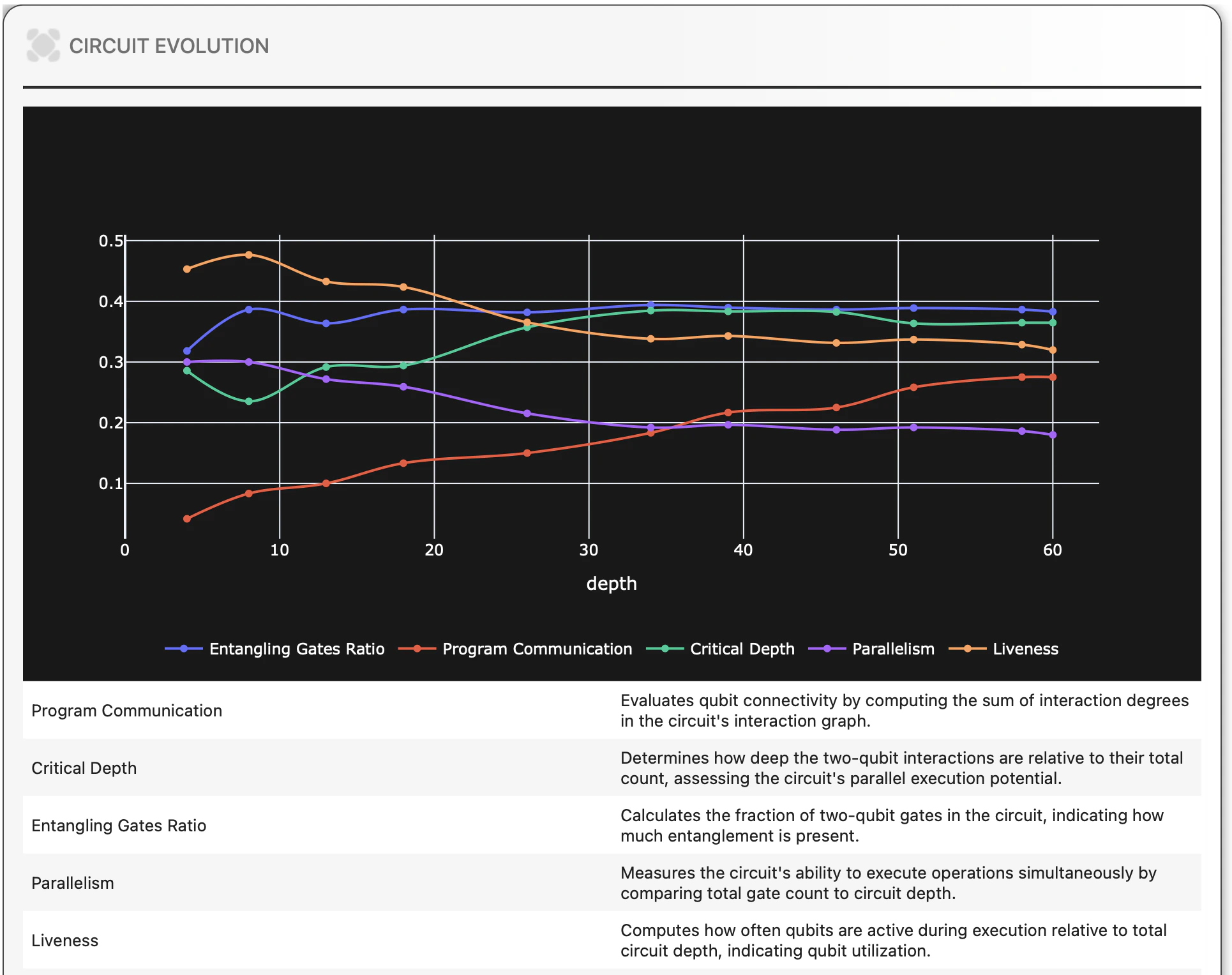Click the Liveness row label in table
Image resolution: width=1232 pixels, height=975 pixels.
64,941
